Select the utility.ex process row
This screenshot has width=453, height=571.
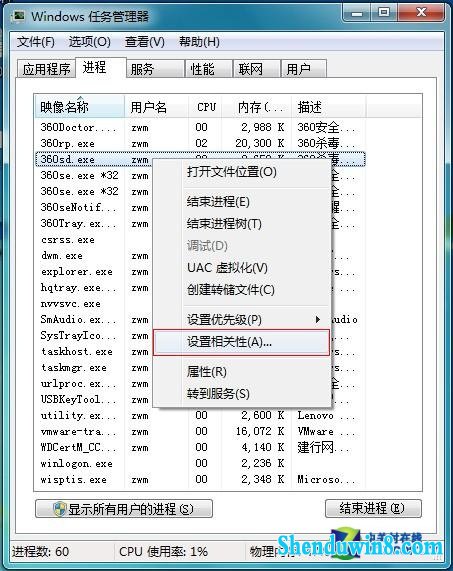[200, 416]
